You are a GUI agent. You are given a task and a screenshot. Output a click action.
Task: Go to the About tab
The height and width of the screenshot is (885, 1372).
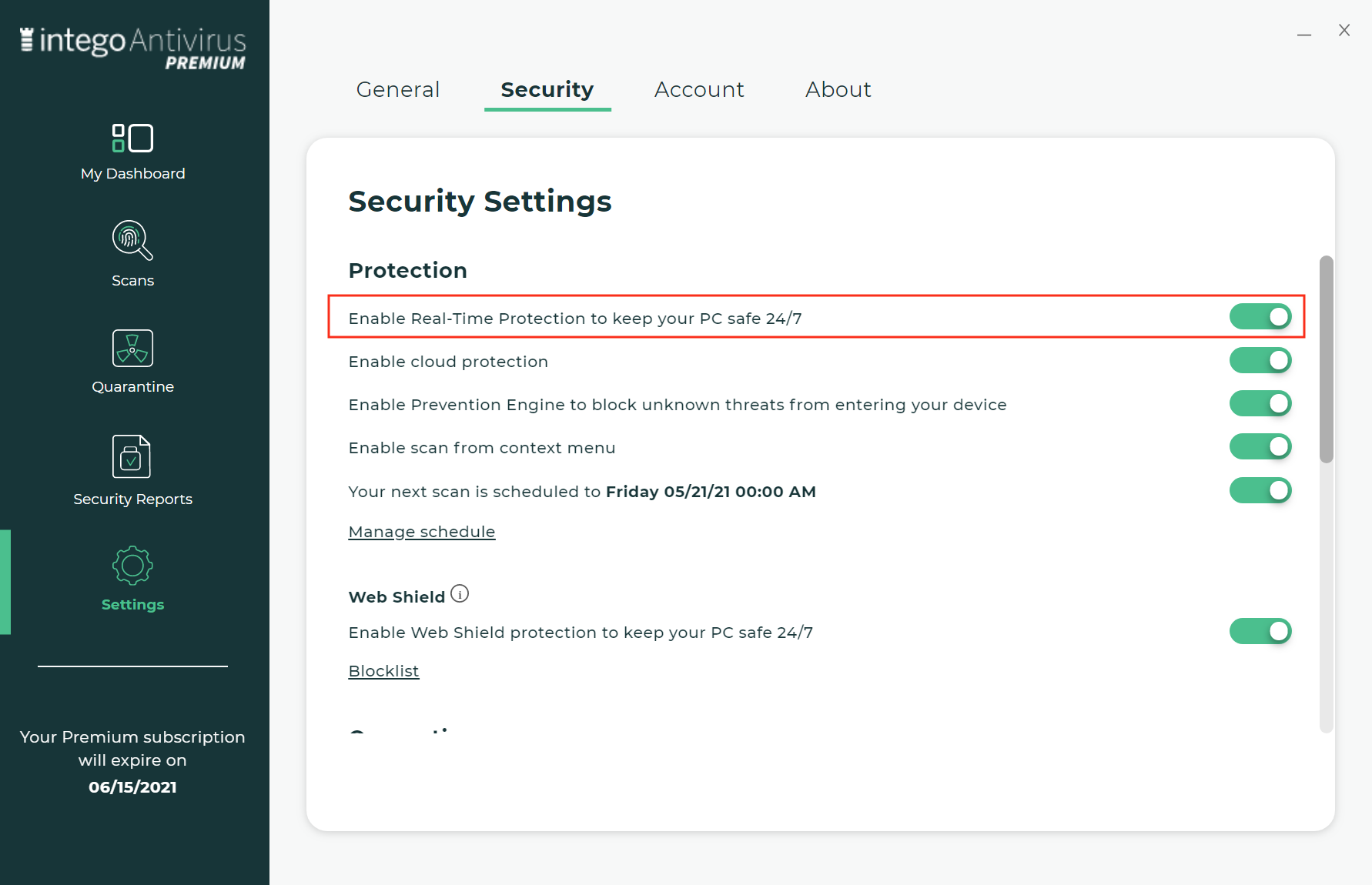pos(838,89)
